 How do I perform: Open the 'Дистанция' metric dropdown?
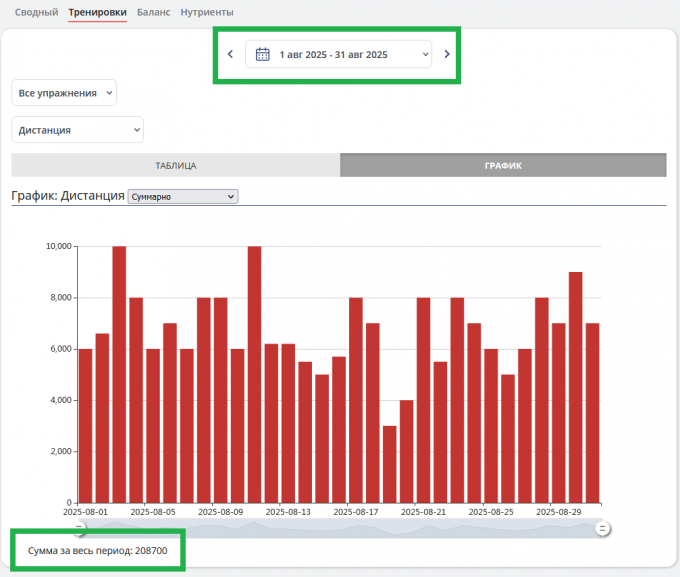pos(77,130)
